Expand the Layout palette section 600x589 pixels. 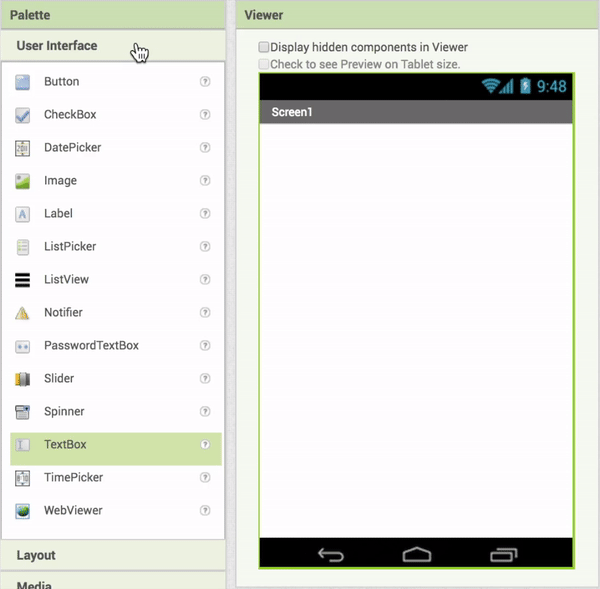tap(113, 555)
